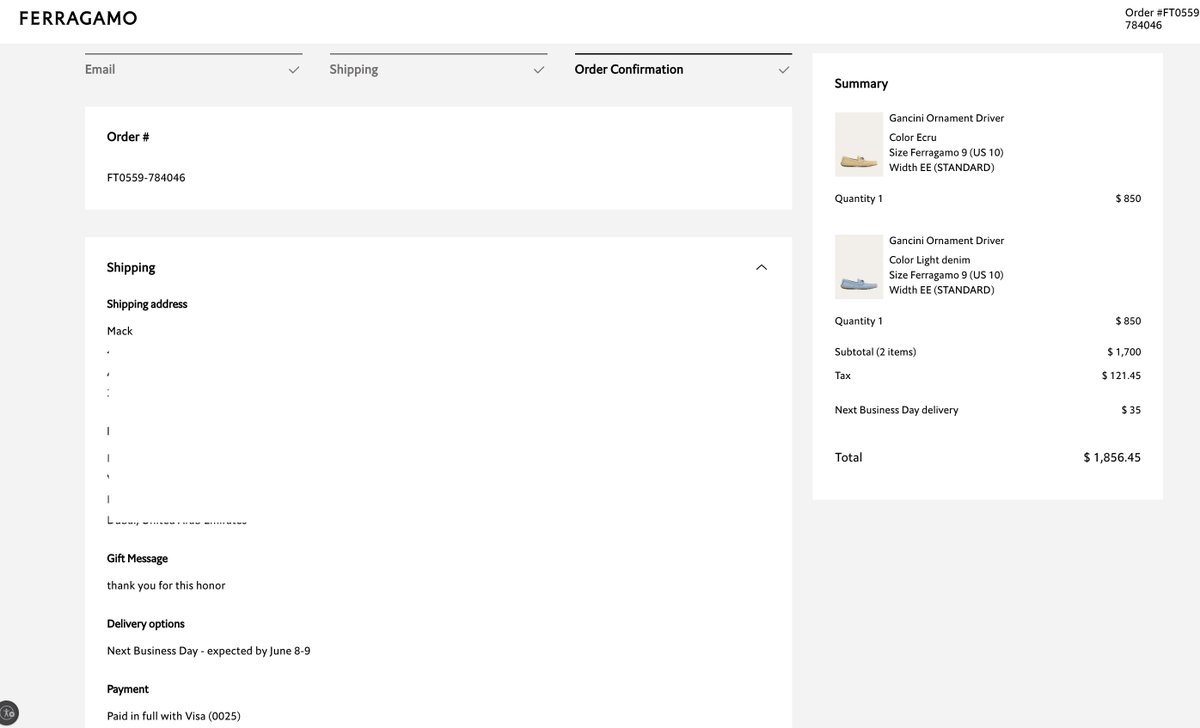
Task: Click 'Paid in full with Visa (0025)'
Action: (174, 716)
